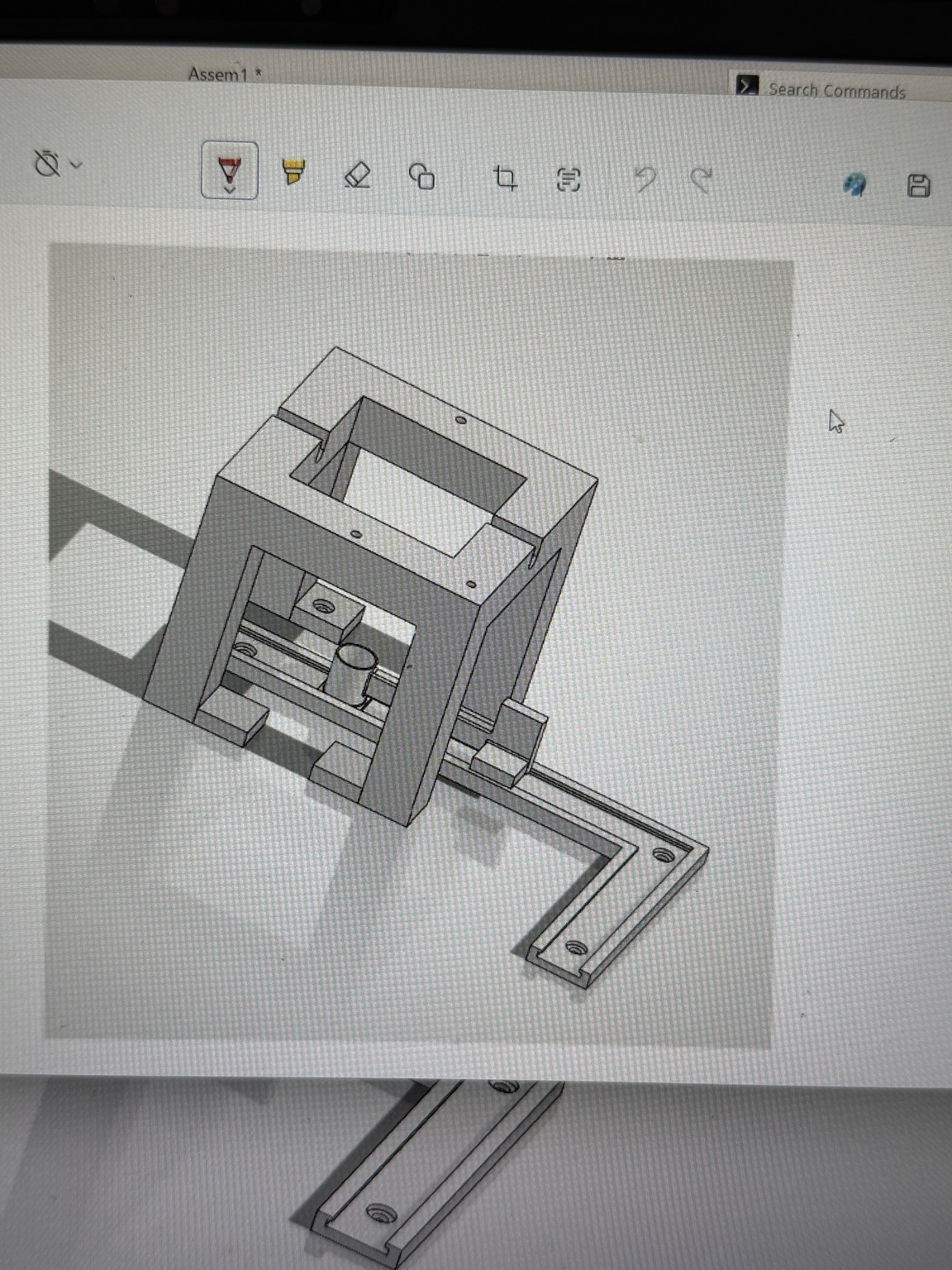Expand the snip delay dropdown arrow
Screen dimensions: 952x1270
point(77,165)
